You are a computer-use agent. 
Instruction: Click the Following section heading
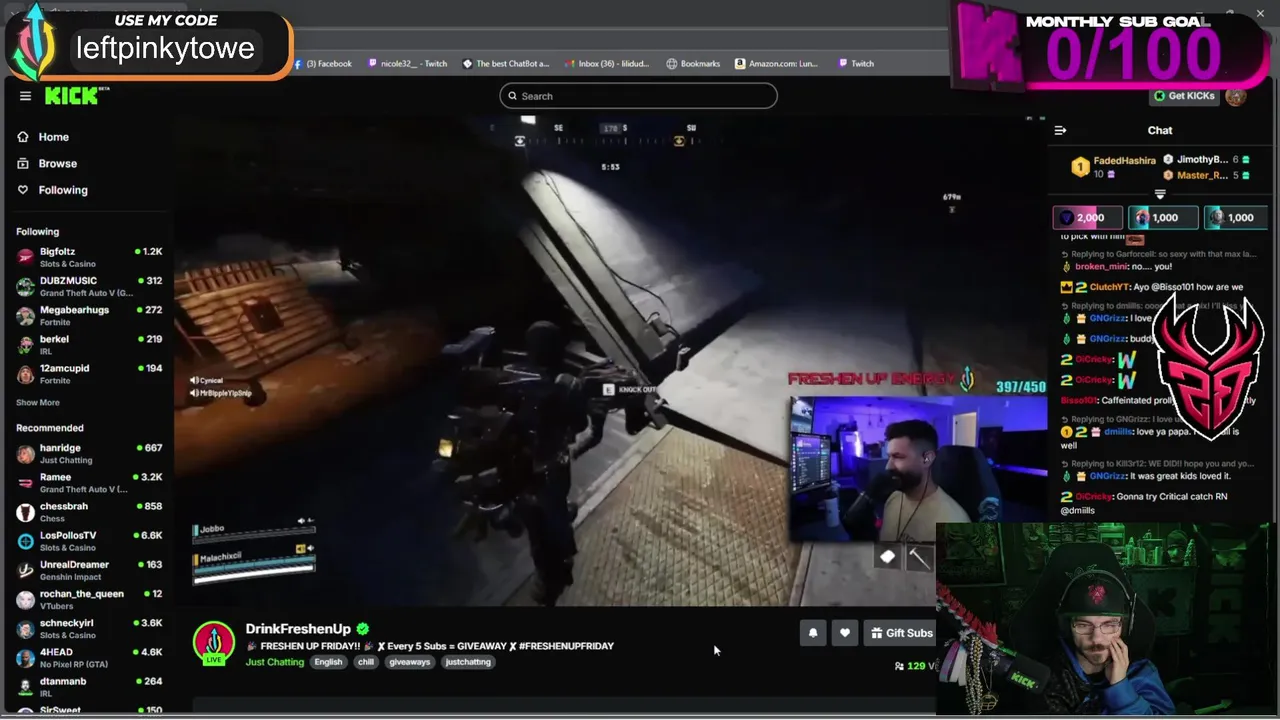tap(37, 232)
